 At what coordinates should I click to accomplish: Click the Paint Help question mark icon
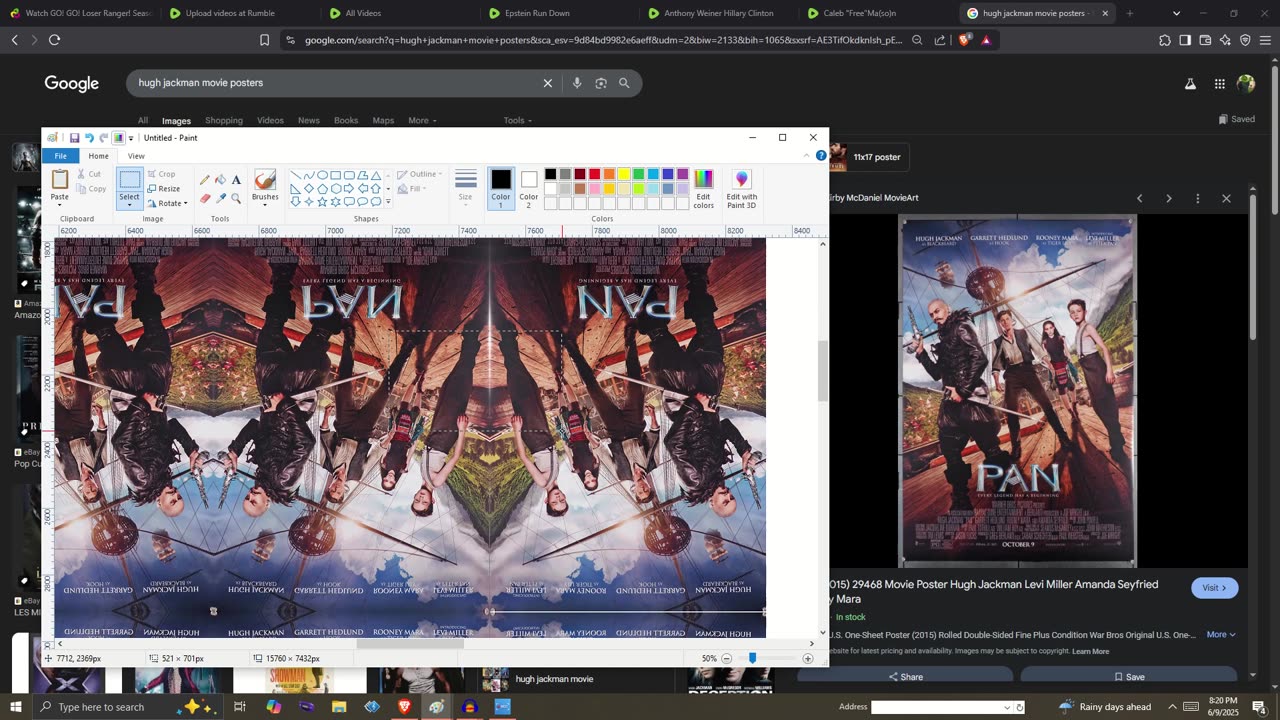click(x=821, y=156)
